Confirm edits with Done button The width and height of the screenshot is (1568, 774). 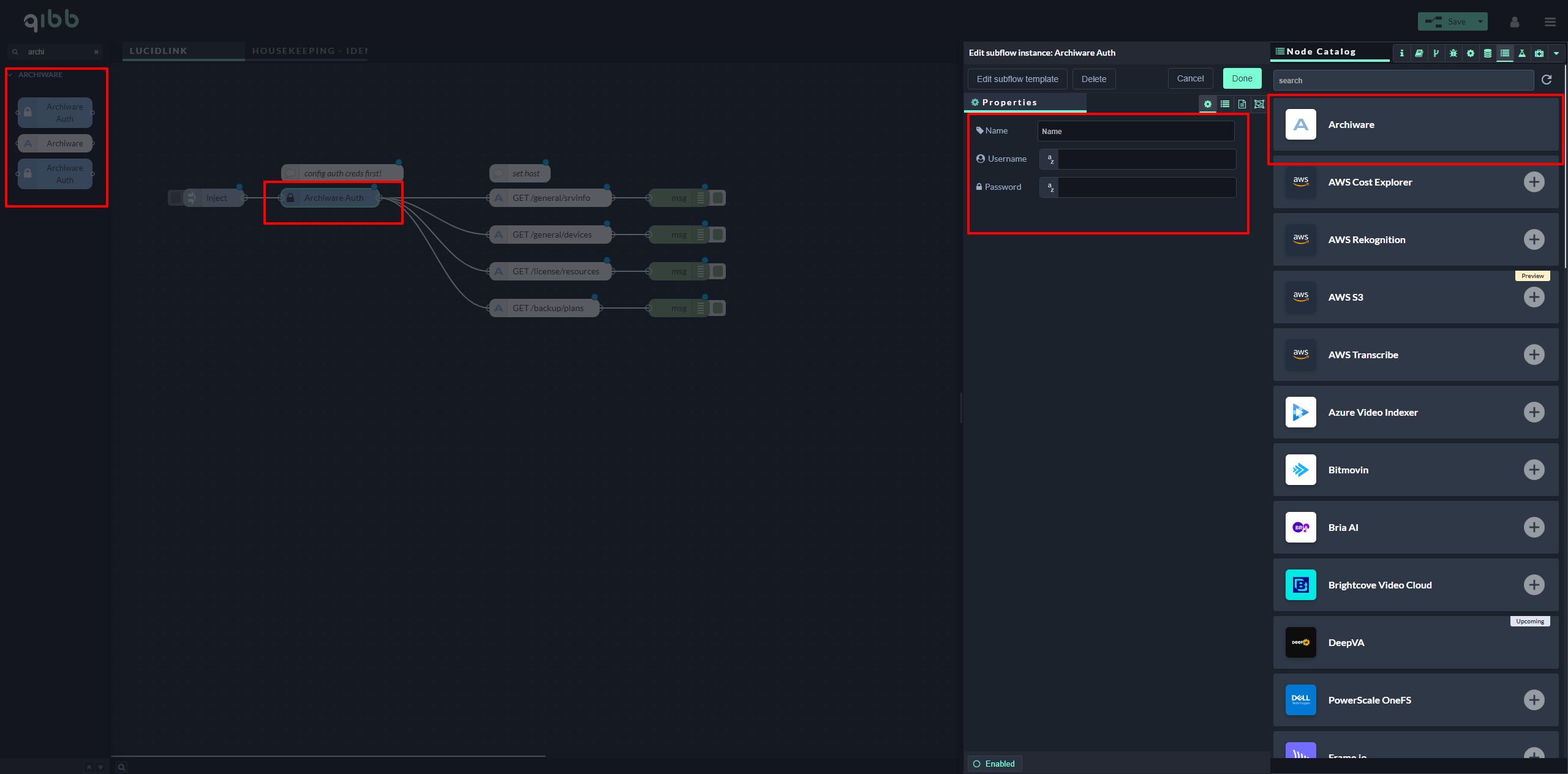(x=1242, y=78)
